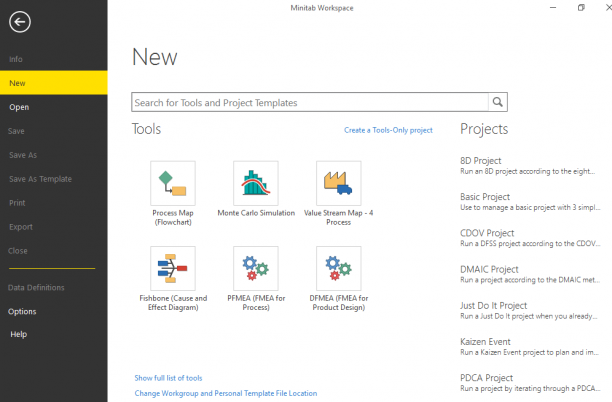This screenshot has height=402, width=612.
Task: Click 'Use to manage a basic project' description
Action: (x=530, y=208)
